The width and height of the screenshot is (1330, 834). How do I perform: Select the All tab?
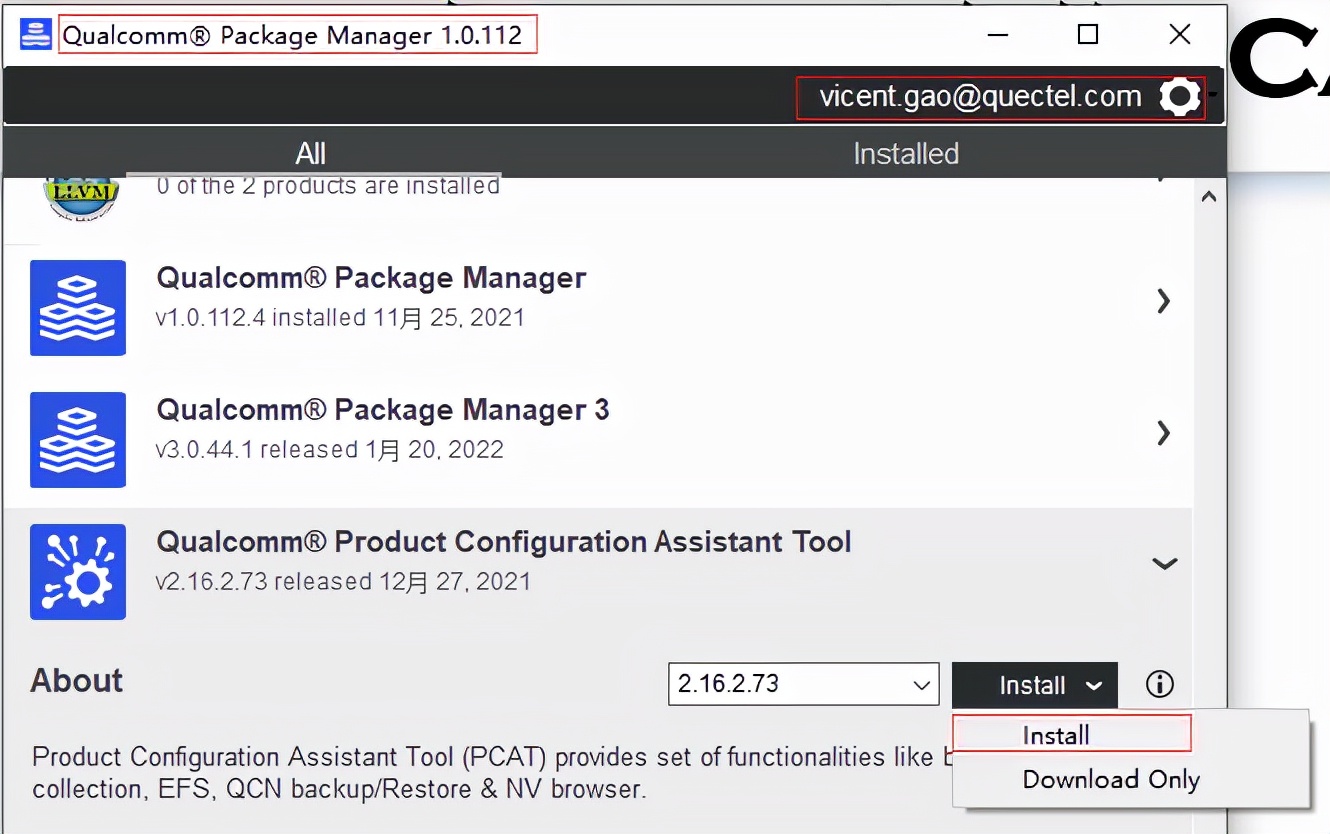310,153
